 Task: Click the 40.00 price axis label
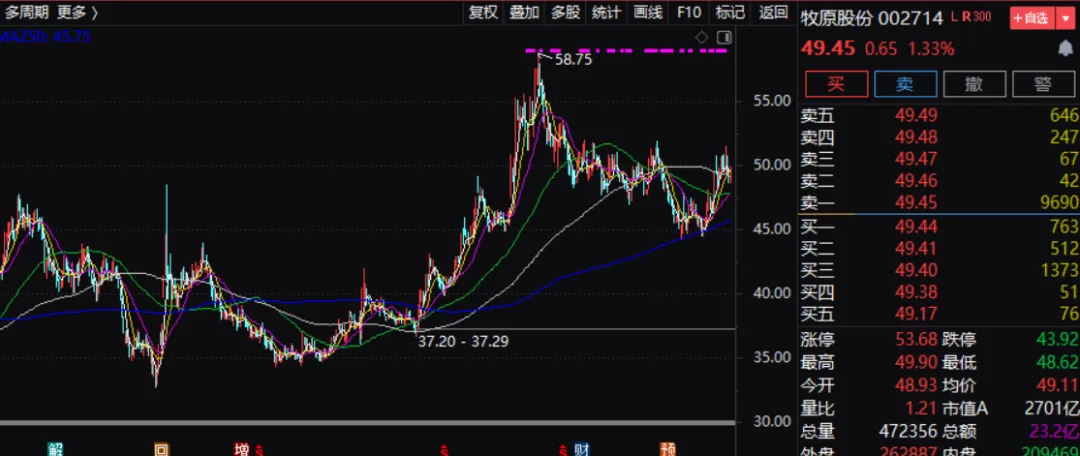pos(771,293)
